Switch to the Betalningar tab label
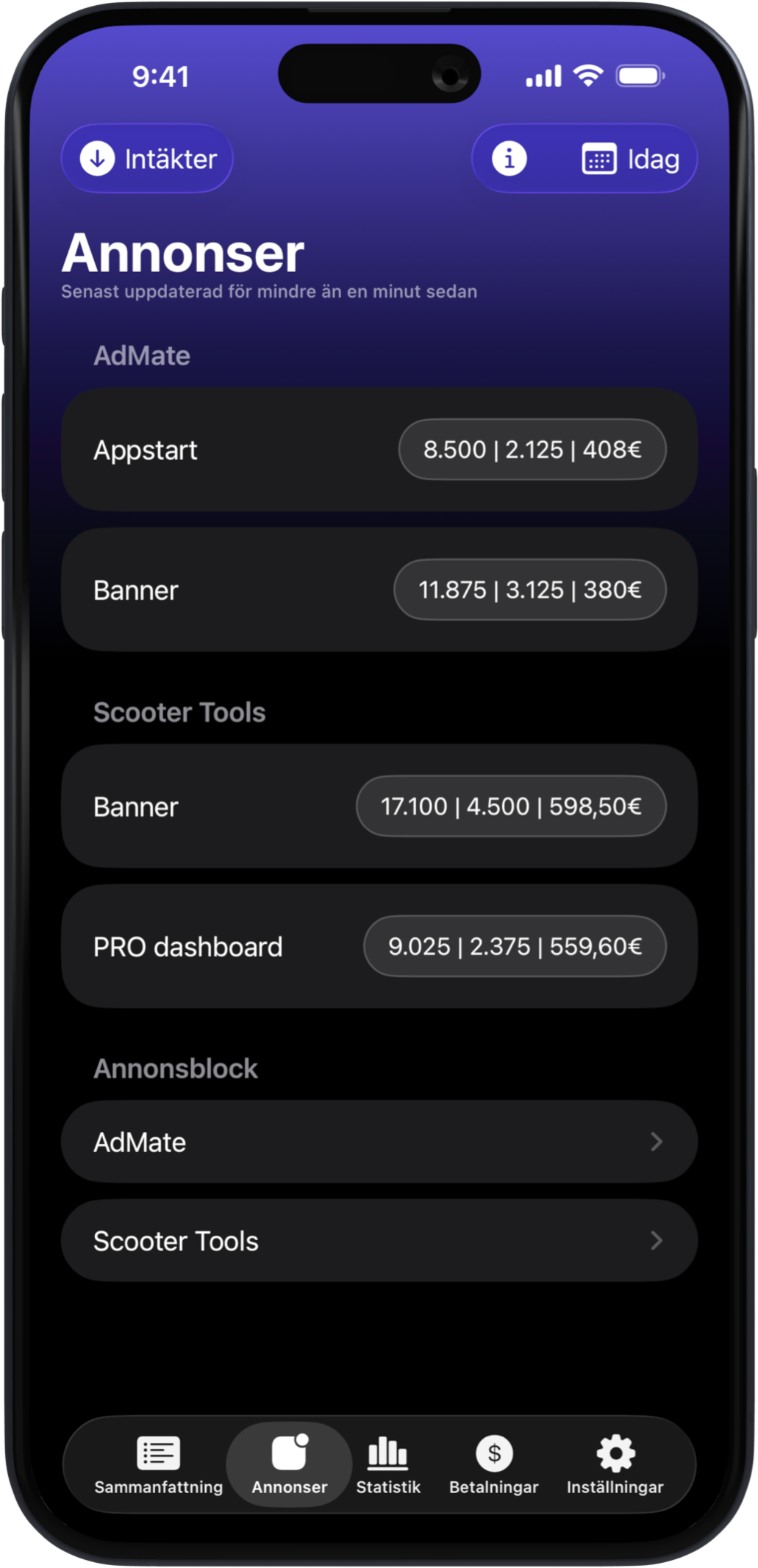This screenshot has width=758, height=1568. point(494,1487)
